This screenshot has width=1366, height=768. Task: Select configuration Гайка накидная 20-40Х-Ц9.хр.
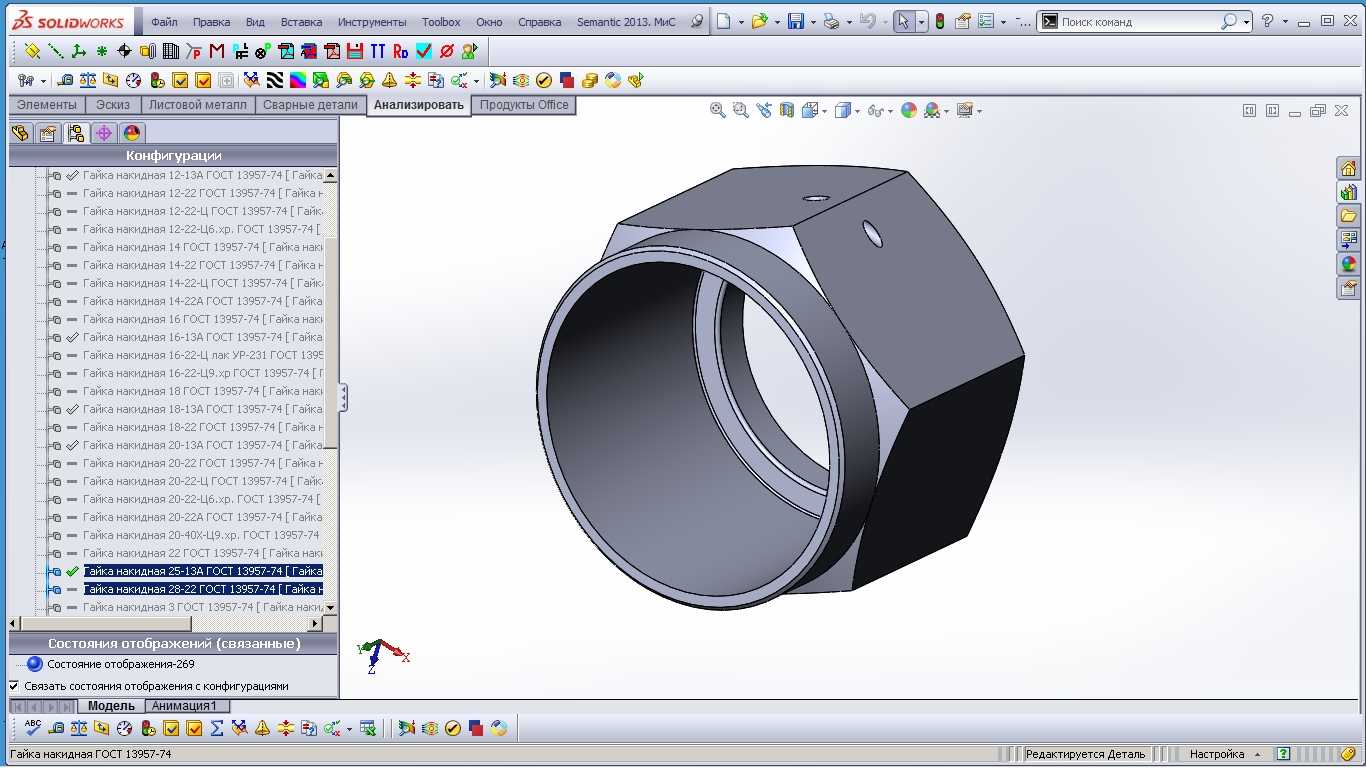click(x=201, y=535)
